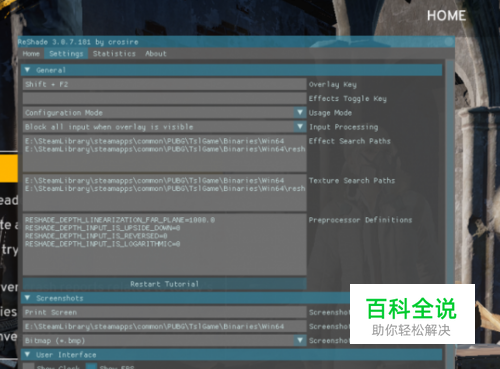Click the Restart Tutorial button

165,284
